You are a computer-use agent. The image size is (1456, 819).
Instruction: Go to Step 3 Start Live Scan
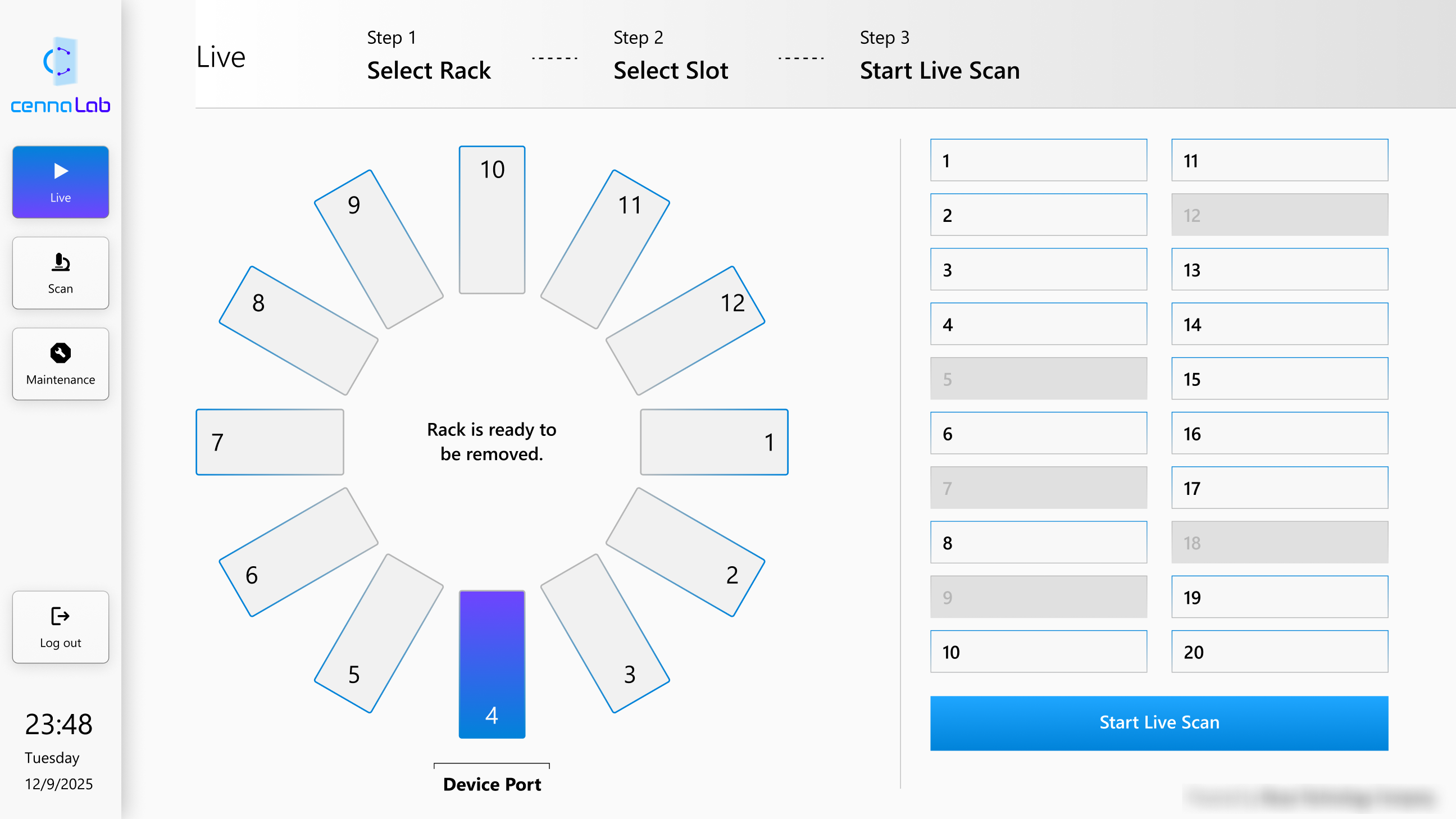click(x=939, y=56)
